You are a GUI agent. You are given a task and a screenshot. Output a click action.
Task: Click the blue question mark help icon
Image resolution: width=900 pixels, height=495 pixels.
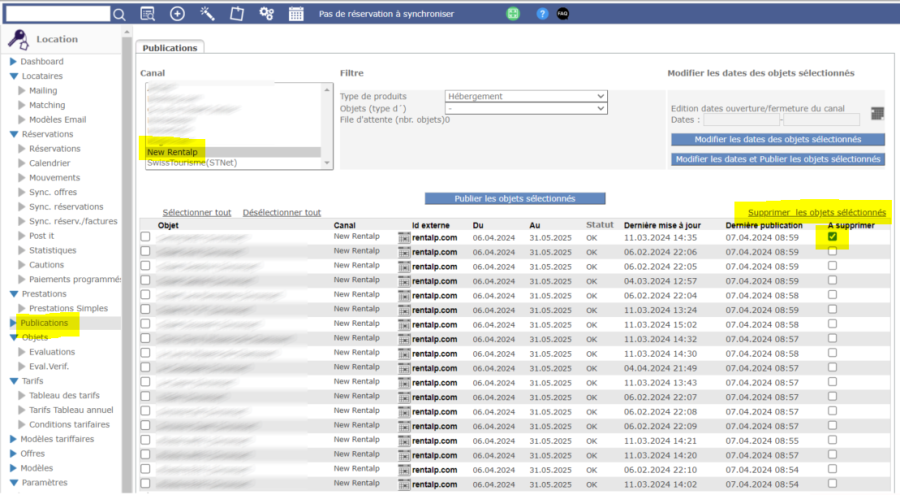pyautogui.click(x=542, y=14)
